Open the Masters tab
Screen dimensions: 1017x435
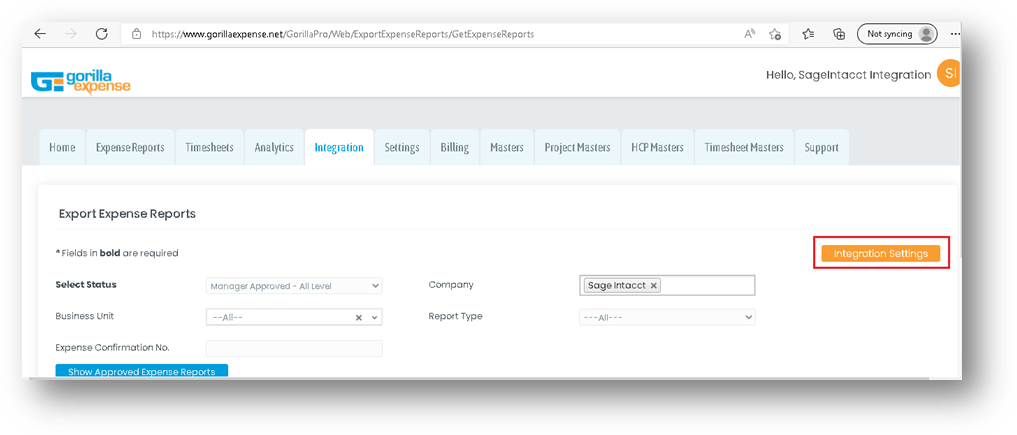pos(507,147)
